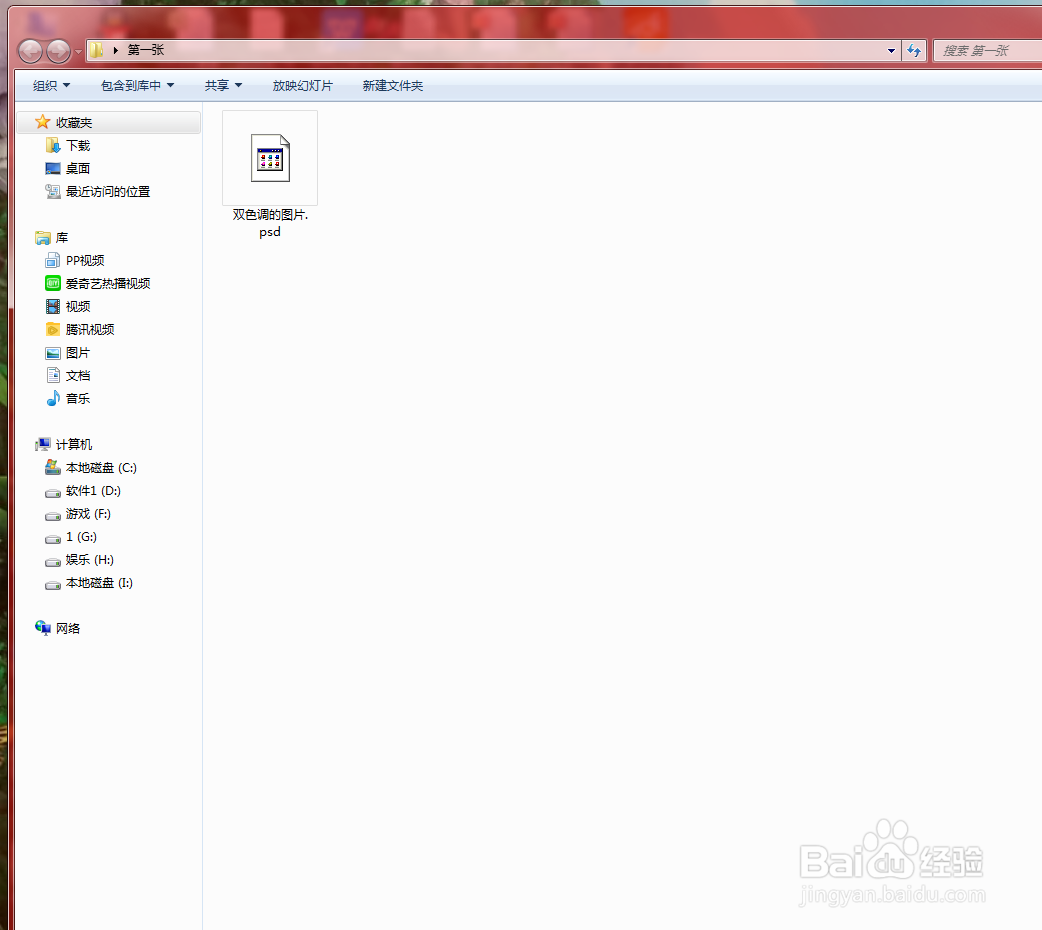Screen dimensions: 1042x930
Task: Open 桌面 in favorites
Action: (78, 169)
